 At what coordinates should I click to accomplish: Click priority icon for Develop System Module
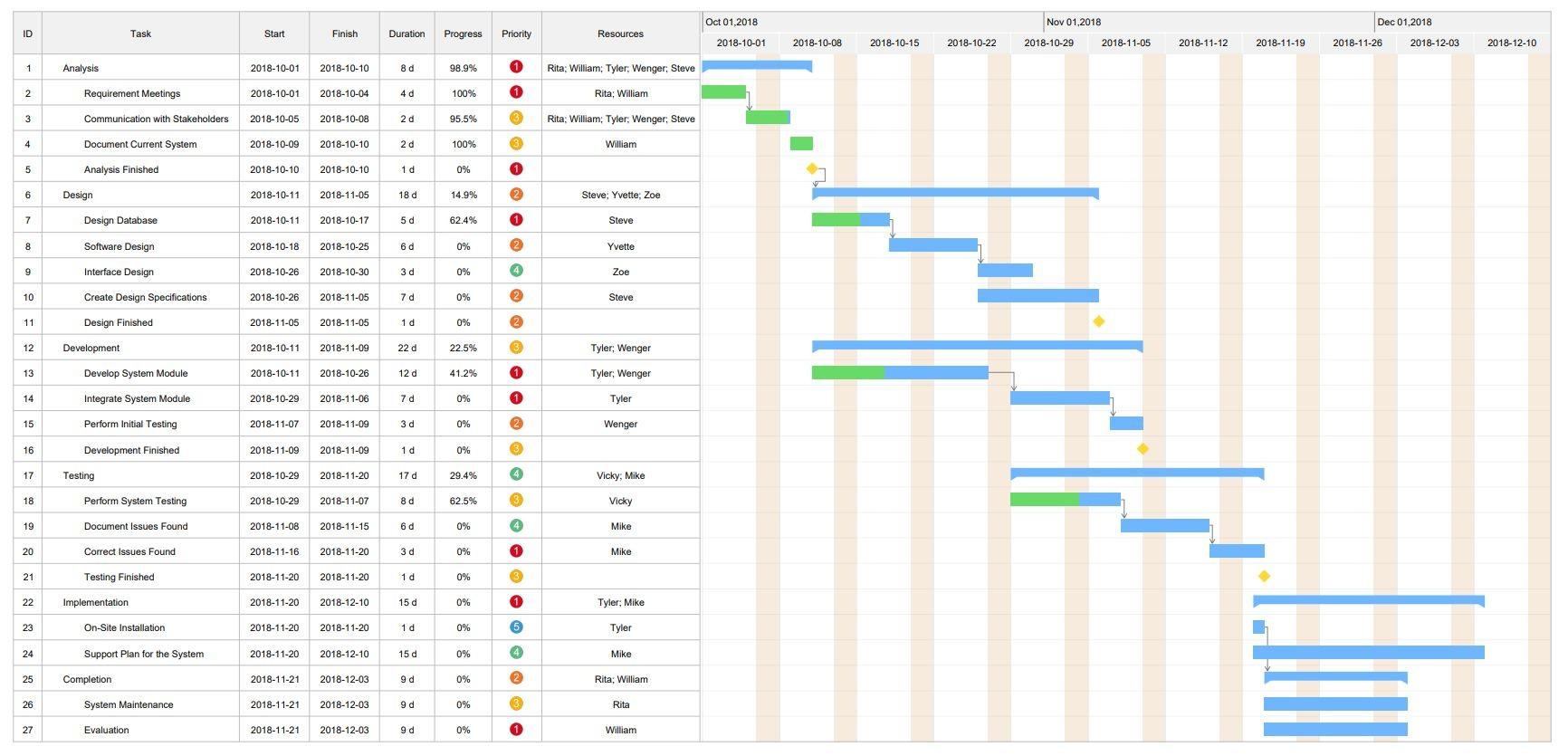point(516,372)
